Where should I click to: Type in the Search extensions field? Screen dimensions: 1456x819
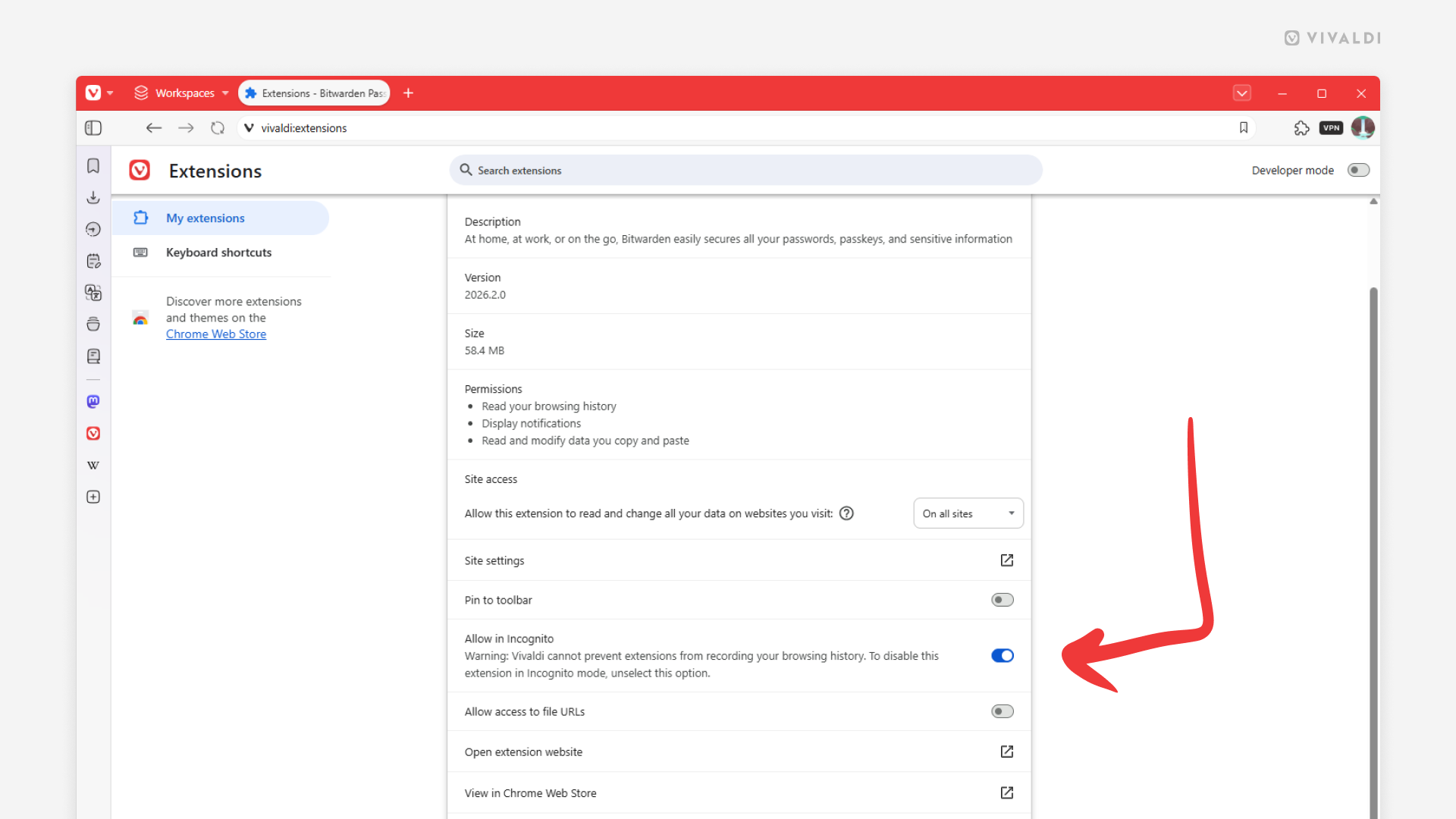pos(745,170)
